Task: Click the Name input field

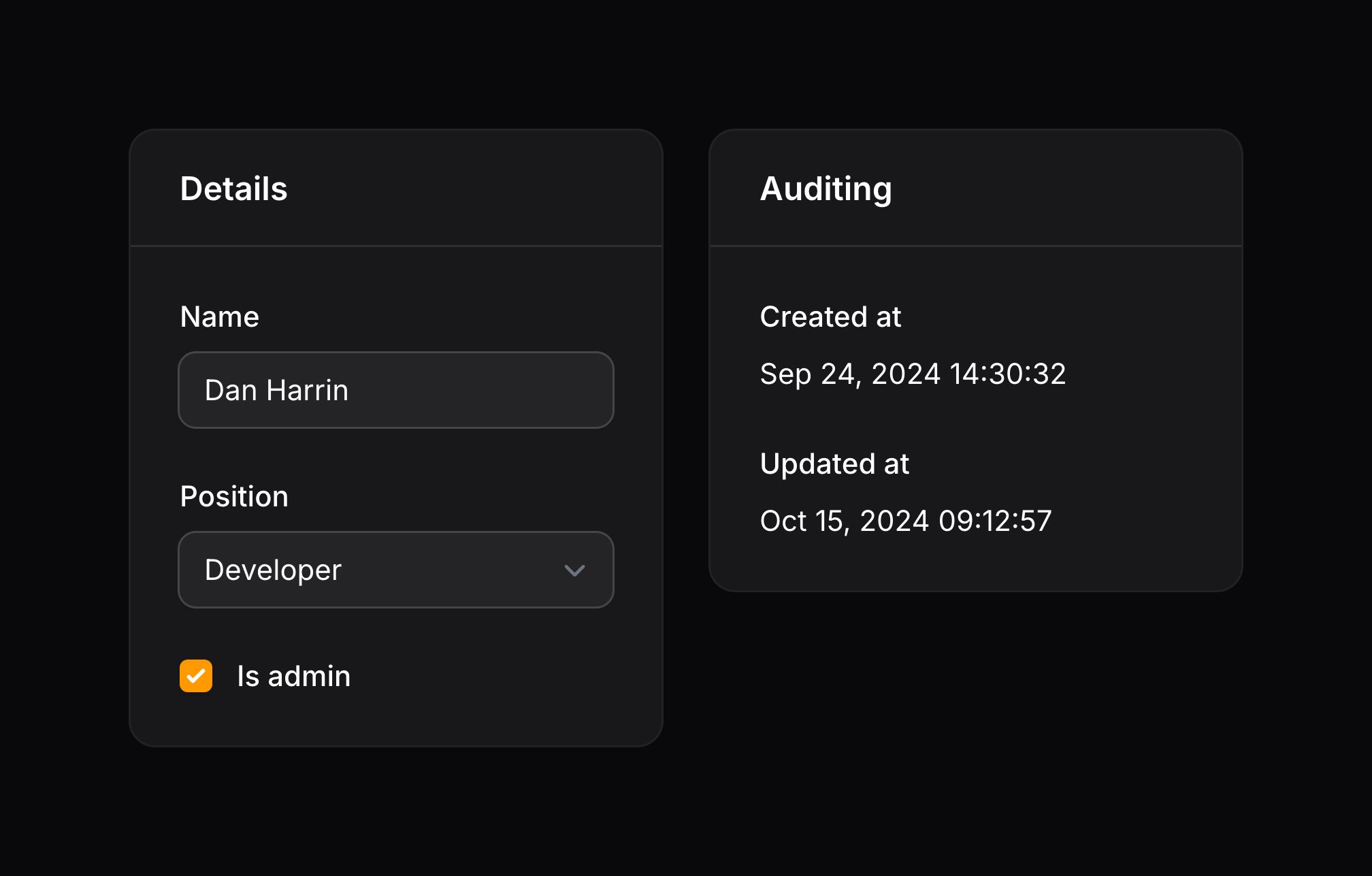Action: (x=395, y=390)
